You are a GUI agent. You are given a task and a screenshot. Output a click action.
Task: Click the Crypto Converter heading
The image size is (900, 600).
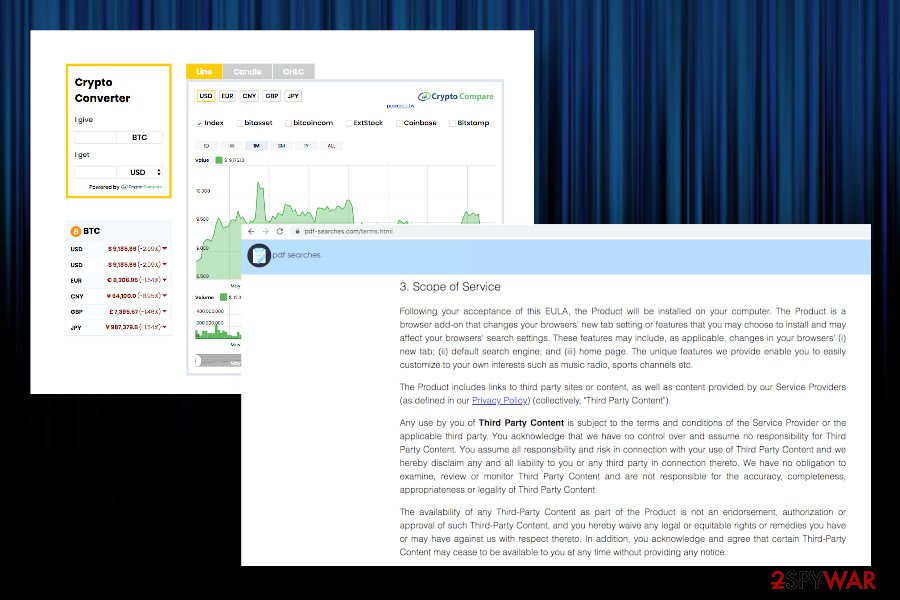(x=102, y=90)
